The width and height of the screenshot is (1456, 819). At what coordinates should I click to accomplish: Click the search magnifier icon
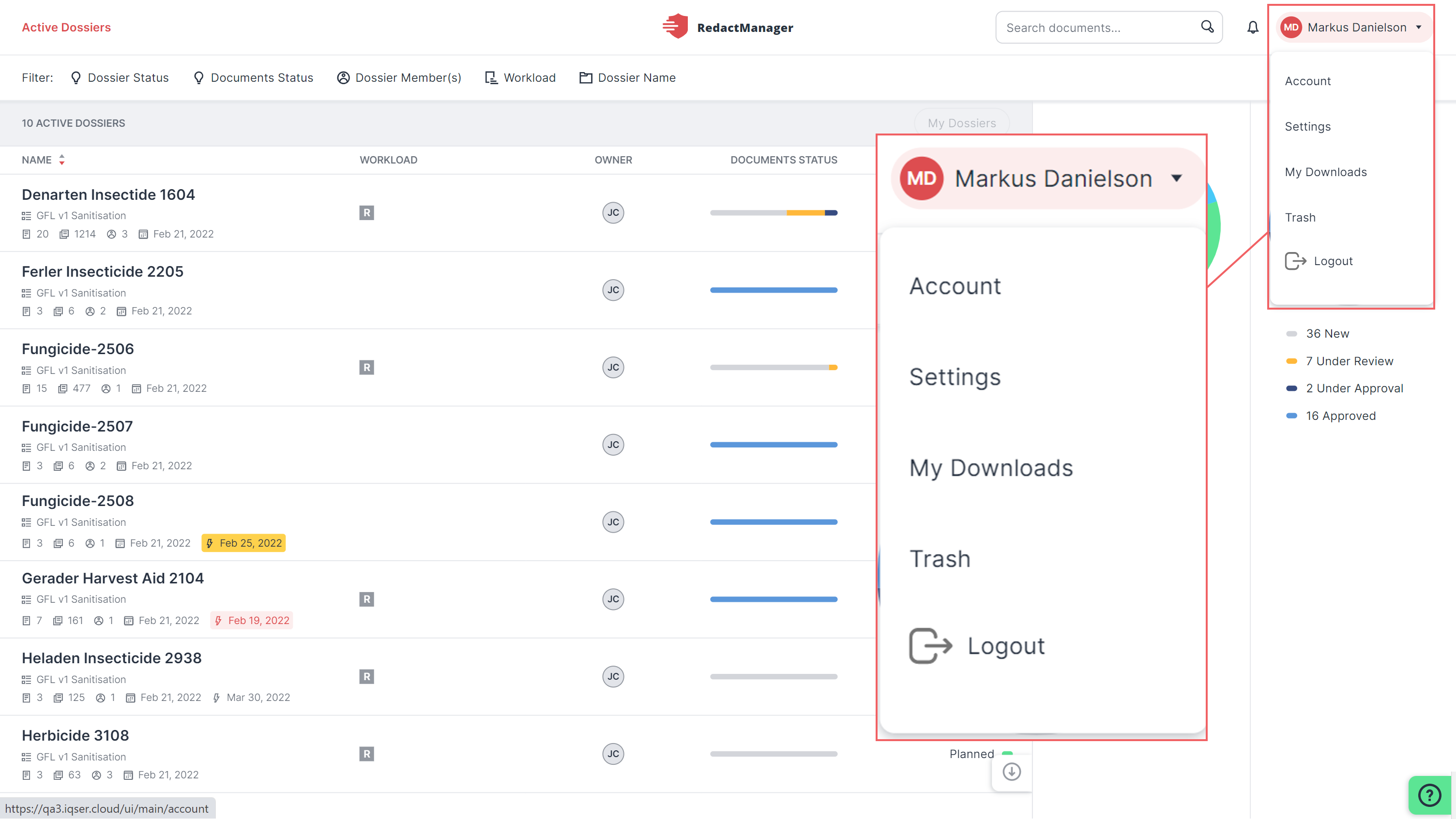click(x=1207, y=27)
